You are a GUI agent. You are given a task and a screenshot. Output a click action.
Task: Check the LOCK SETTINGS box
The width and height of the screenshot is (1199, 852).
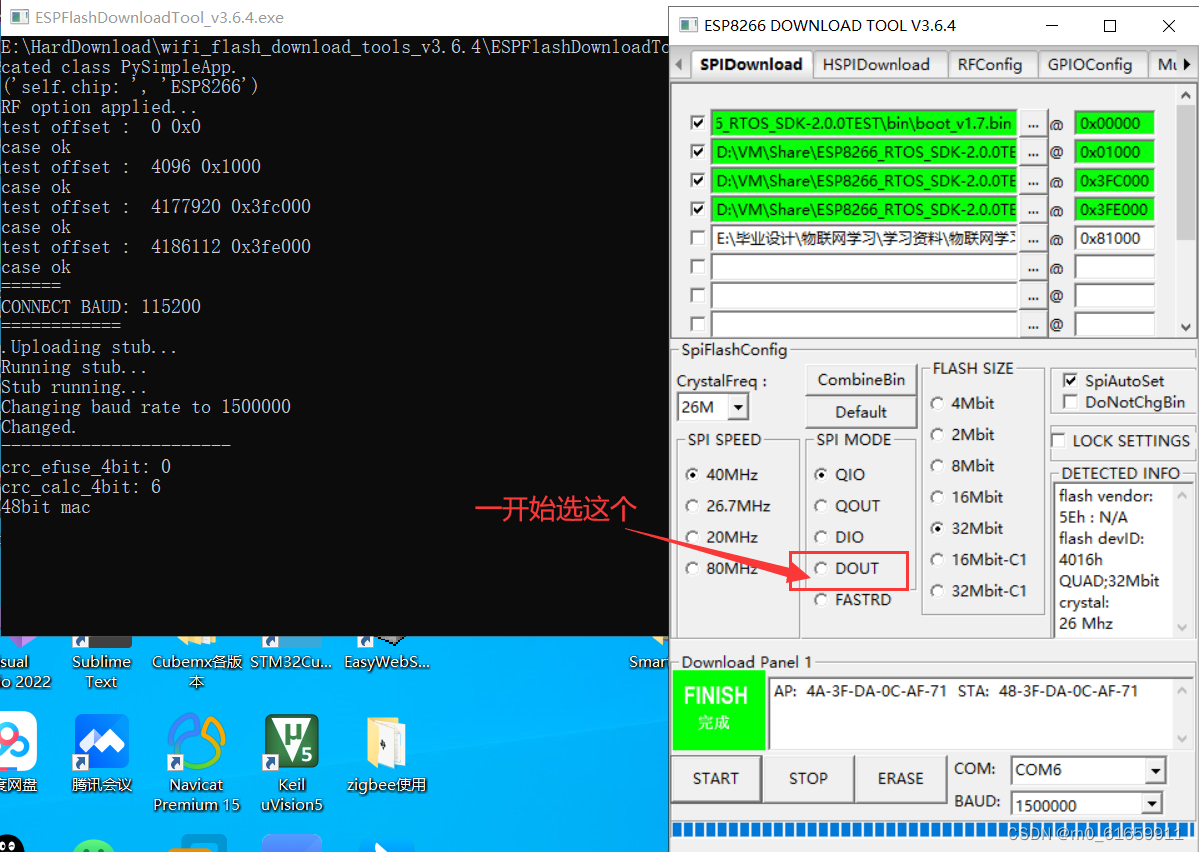(1059, 441)
